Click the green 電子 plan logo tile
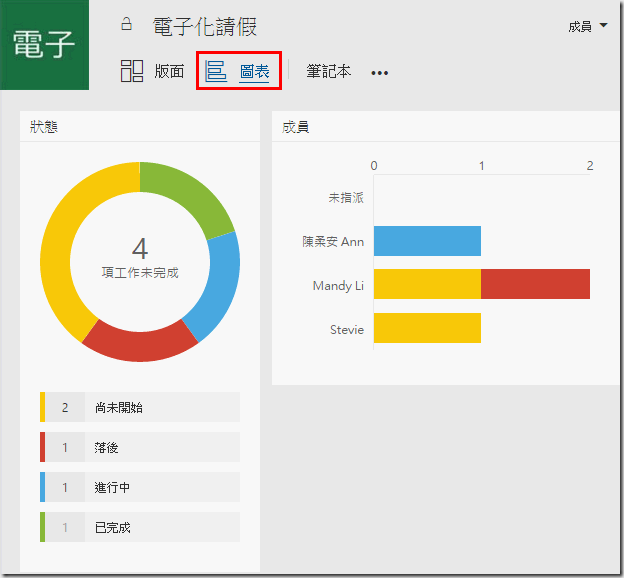The width and height of the screenshot is (624, 578). click(x=44, y=45)
